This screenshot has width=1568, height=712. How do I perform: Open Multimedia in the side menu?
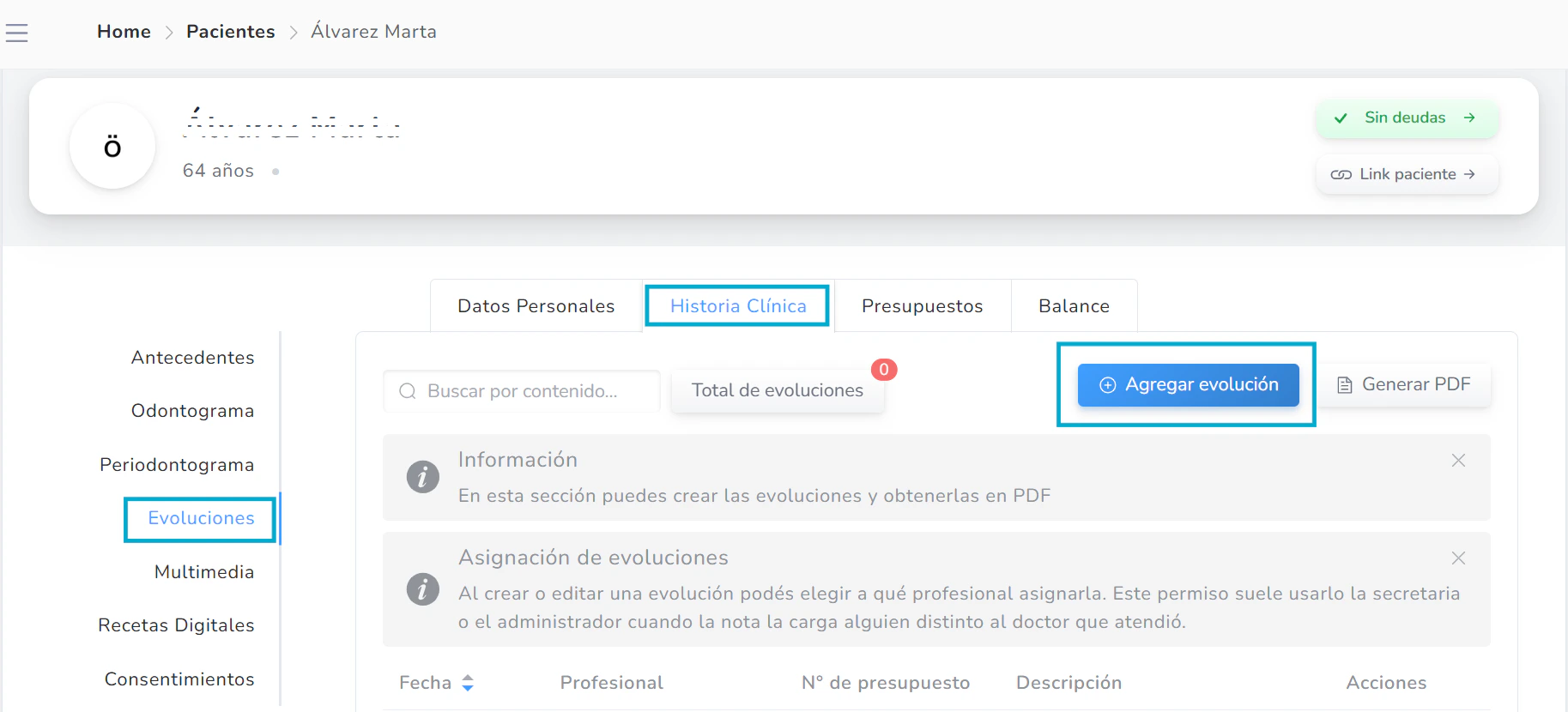click(x=204, y=572)
